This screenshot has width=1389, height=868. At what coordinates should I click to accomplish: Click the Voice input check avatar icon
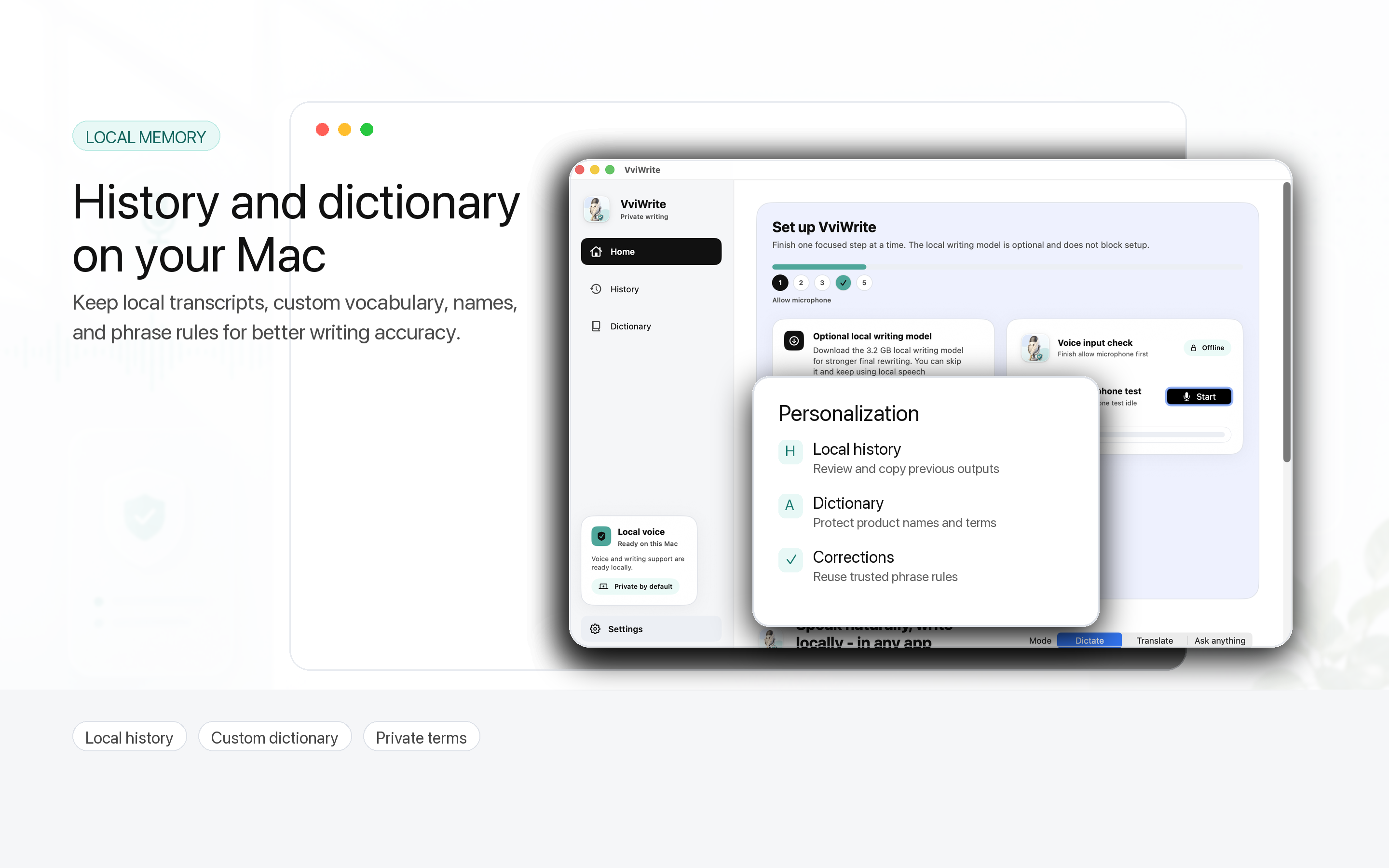1035,348
